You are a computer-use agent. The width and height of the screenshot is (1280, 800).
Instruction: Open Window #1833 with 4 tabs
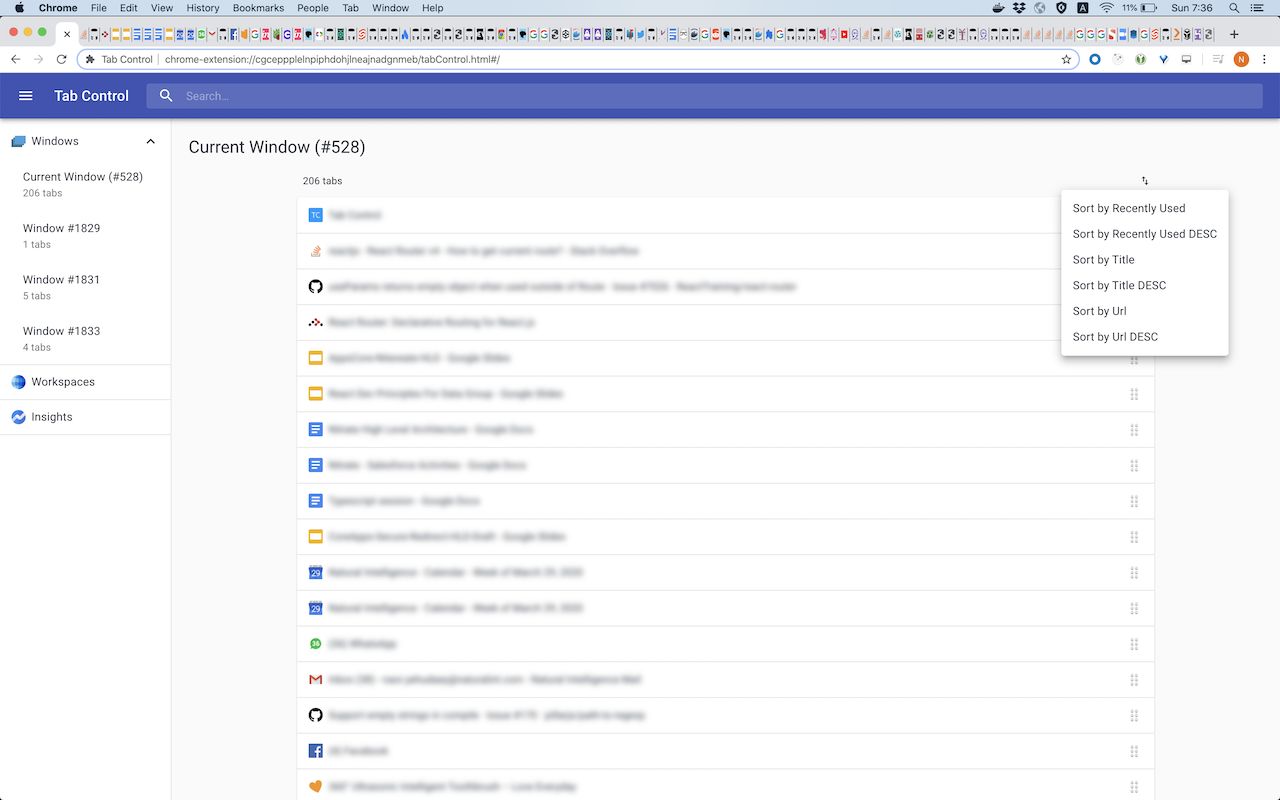tap(85, 338)
